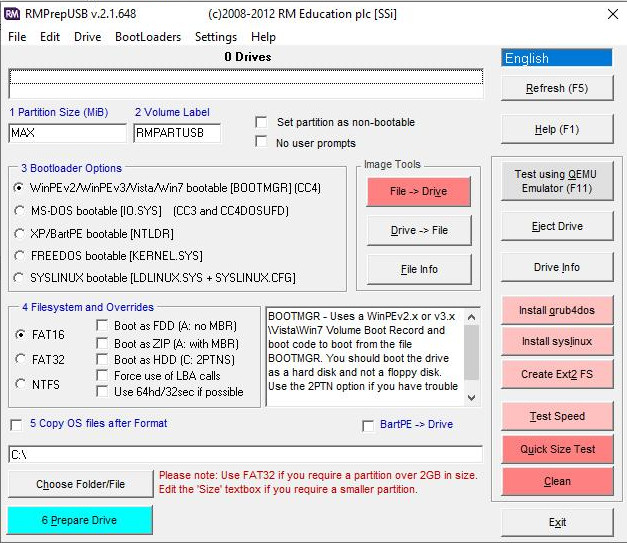Select the FAT32 filesystem radio button
The image size is (627, 543).
[x=19, y=359]
